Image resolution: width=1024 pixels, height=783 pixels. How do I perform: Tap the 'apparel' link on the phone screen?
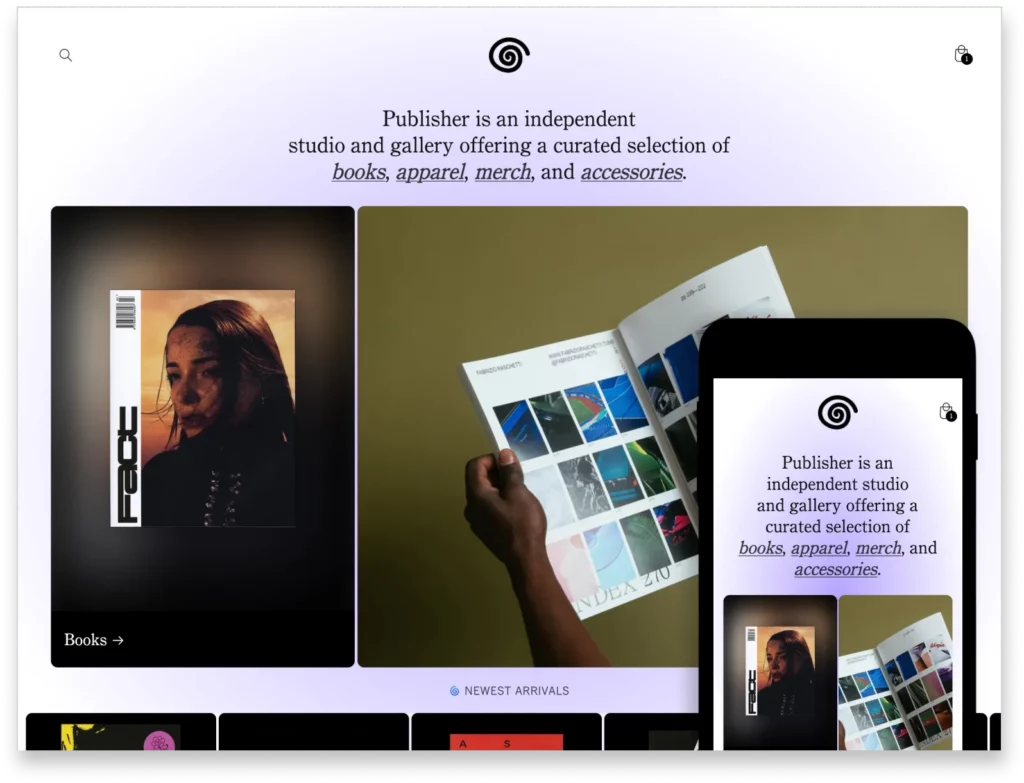(x=820, y=548)
